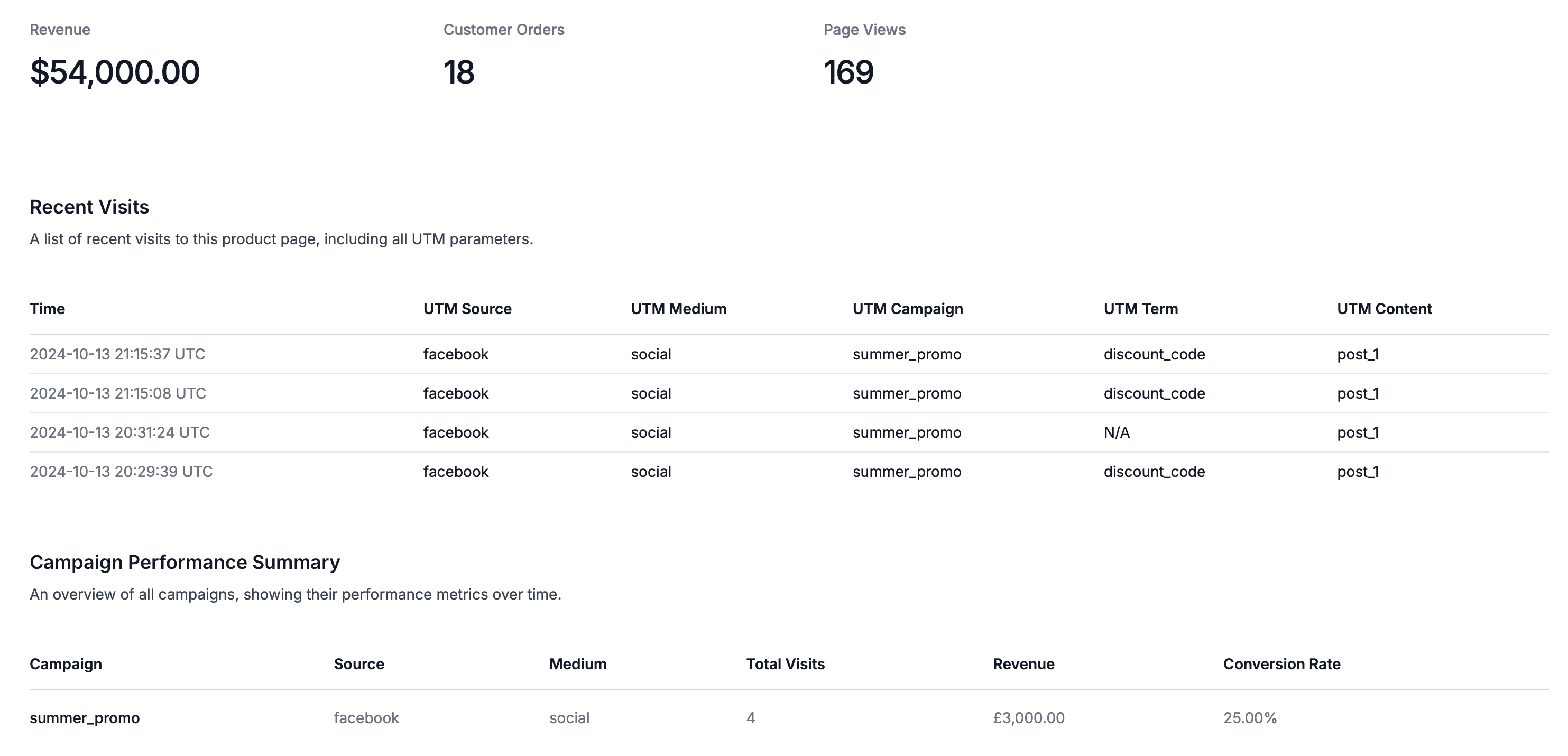Click facebook source in the summary table
Image resolution: width=1568 pixels, height=756 pixels.
366,717
